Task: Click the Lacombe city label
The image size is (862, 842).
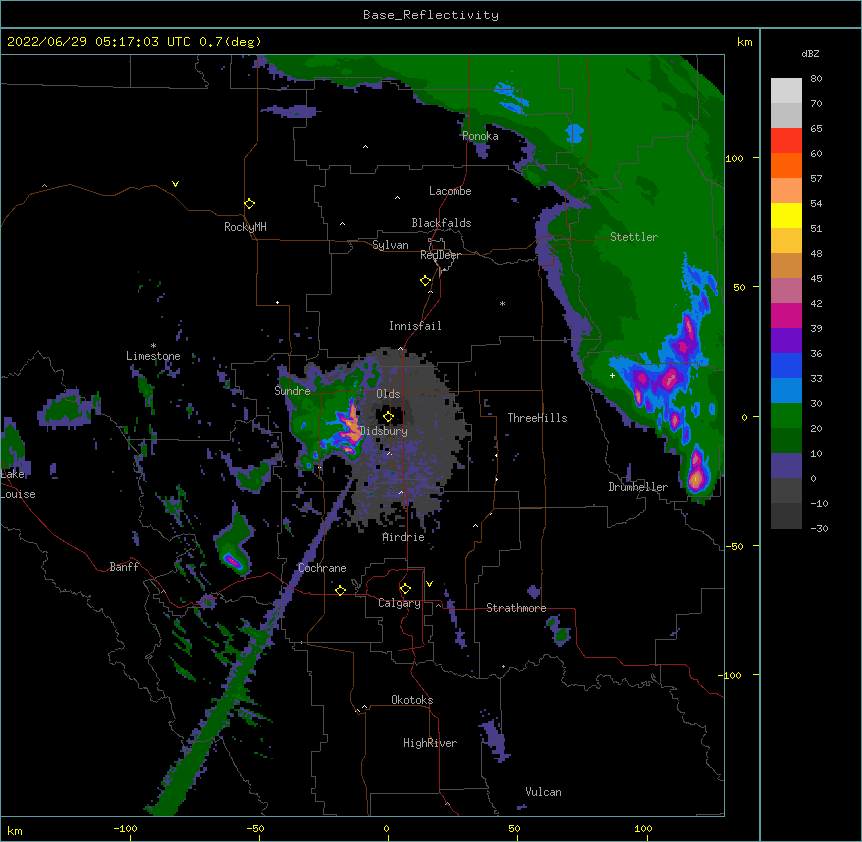Action: [x=450, y=191]
